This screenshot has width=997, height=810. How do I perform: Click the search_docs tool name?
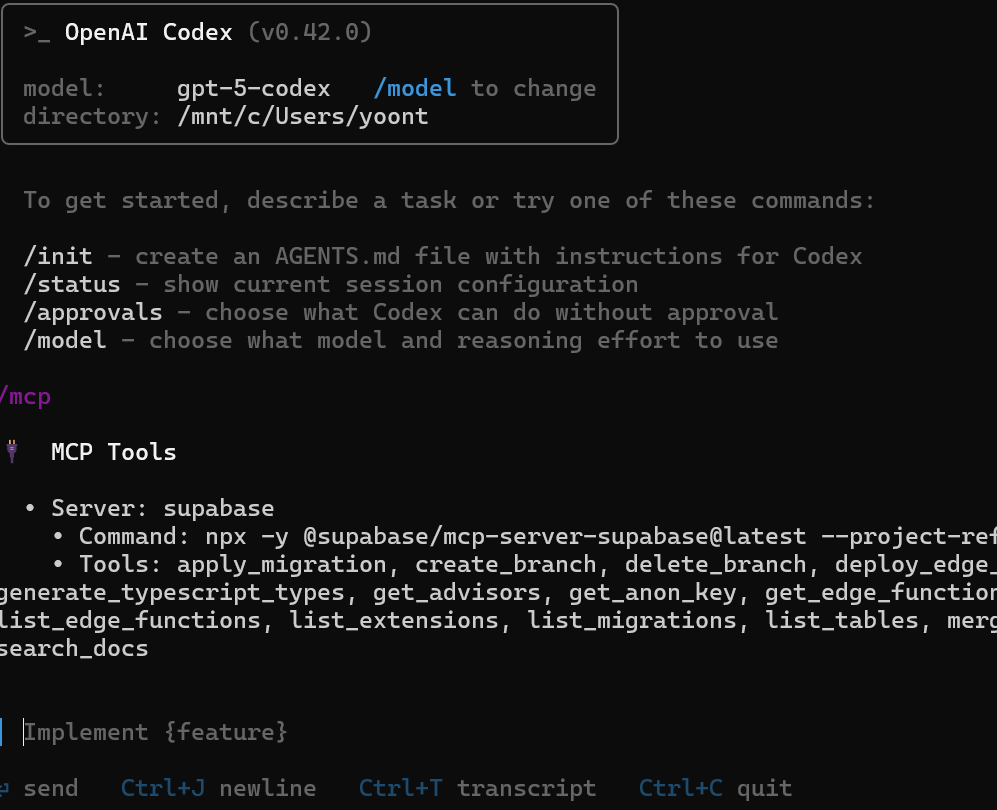tap(74, 648)
